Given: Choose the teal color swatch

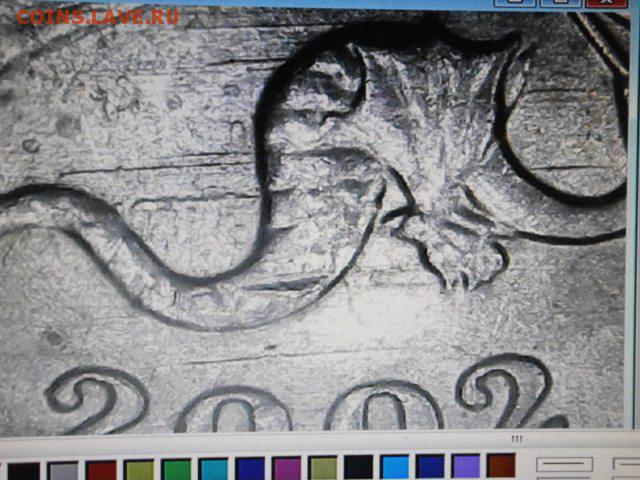Looking at the screenshot, I should tap(213, 469).
